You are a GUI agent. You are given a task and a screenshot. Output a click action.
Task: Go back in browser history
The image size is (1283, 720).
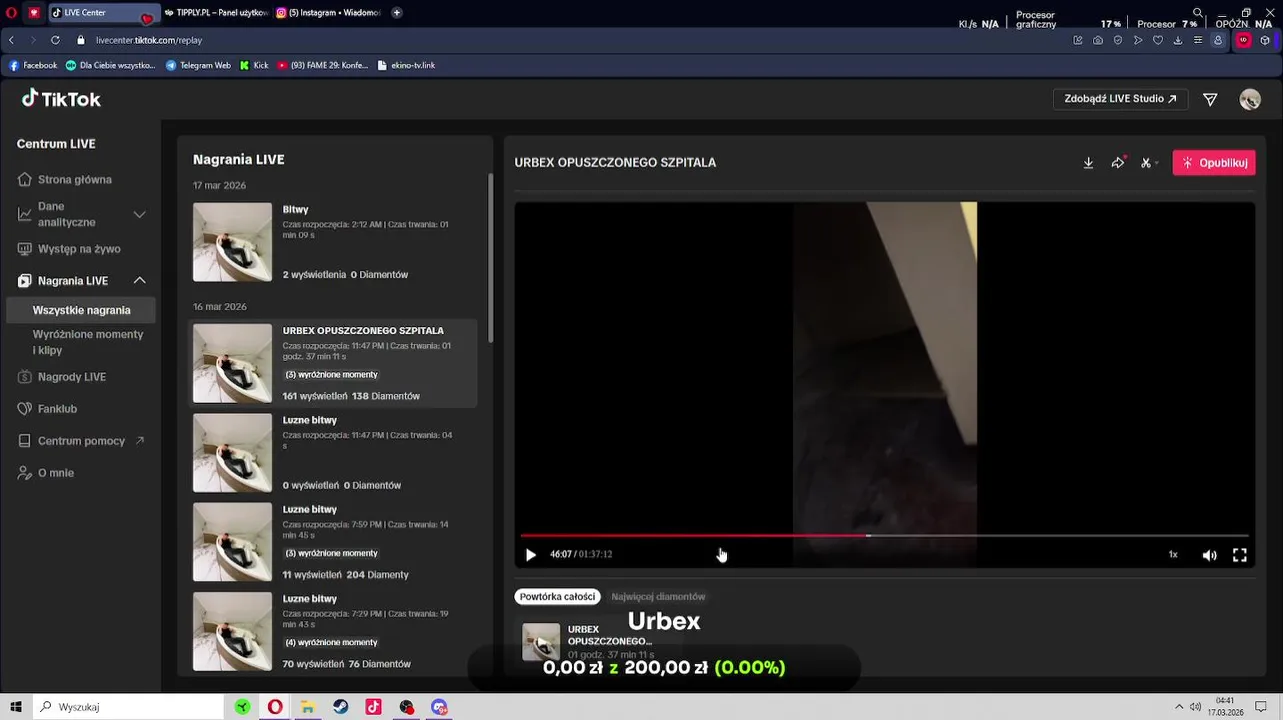[x=11, y=40]
